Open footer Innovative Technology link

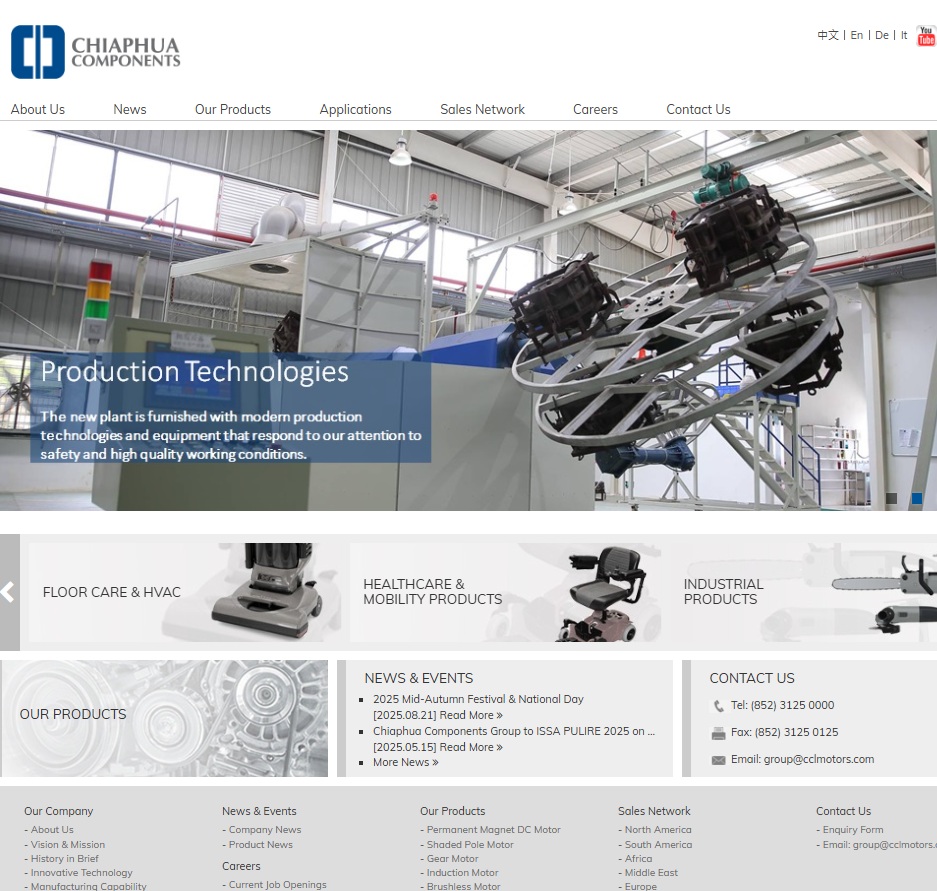[81, 873]
